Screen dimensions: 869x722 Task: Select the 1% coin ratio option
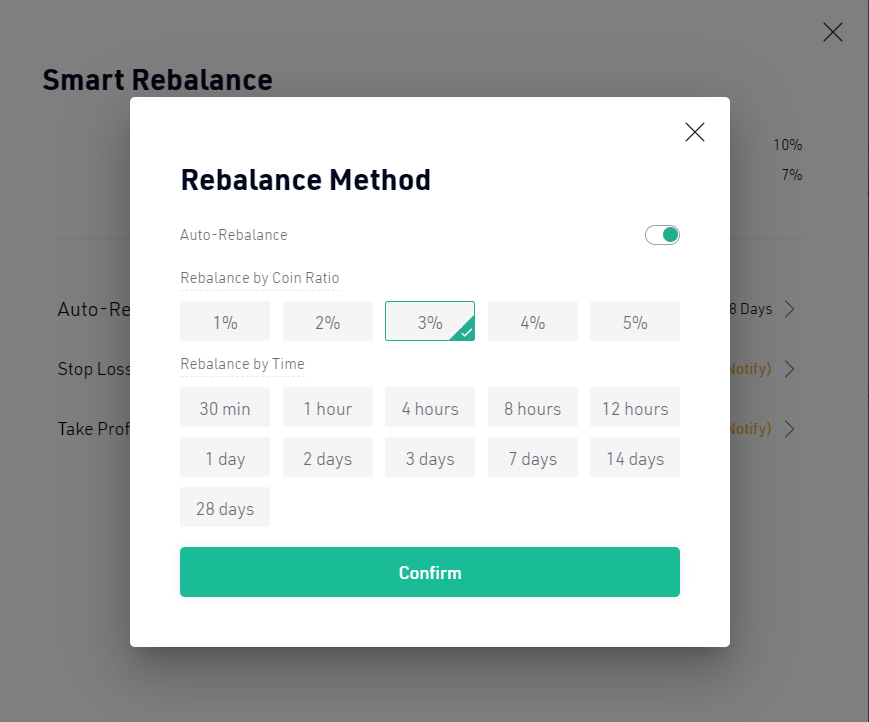click(x=225, y=321)
